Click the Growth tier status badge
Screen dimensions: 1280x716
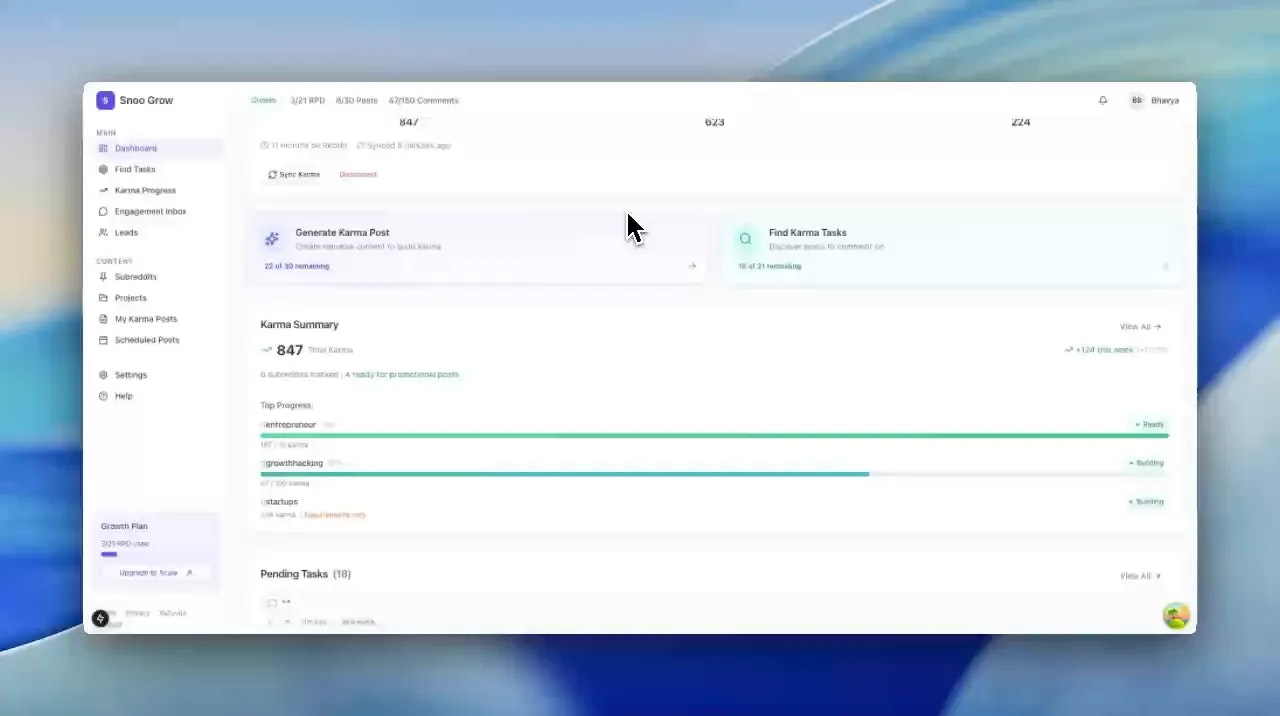[x=263, y=100]
